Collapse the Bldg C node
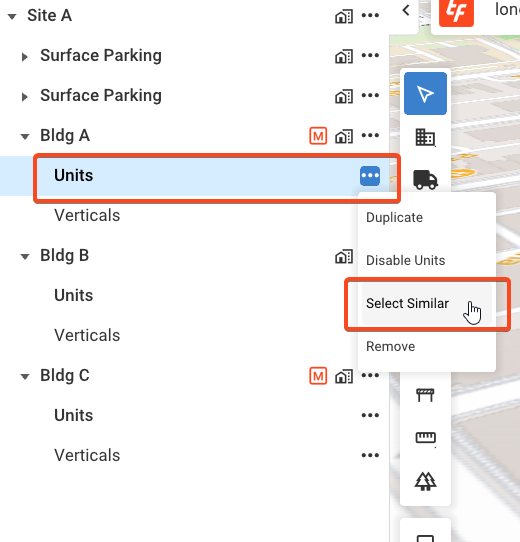Viewport: 520px width, 542px height. (x=25, y=376)
